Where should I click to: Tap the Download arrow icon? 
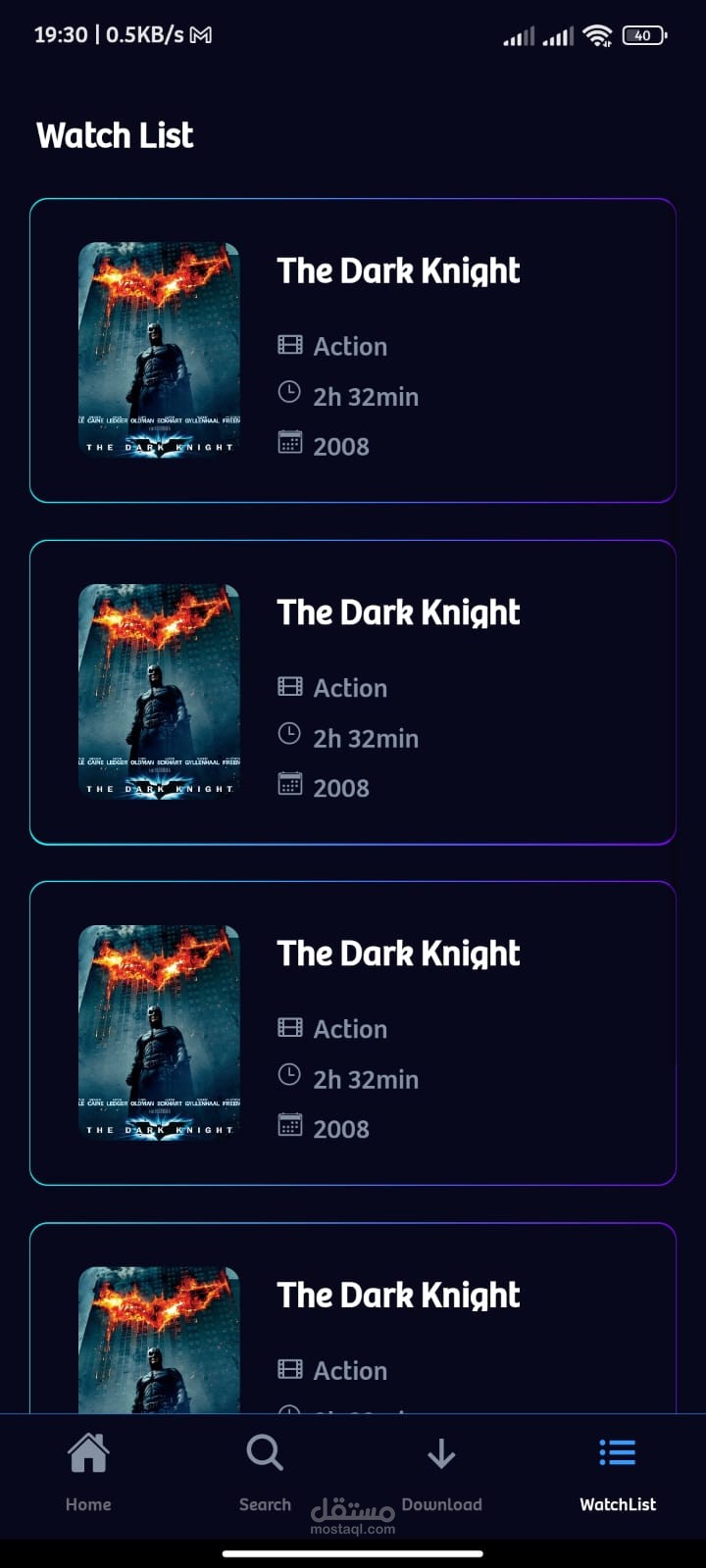pyautogui.click(x=441, y=1453)
